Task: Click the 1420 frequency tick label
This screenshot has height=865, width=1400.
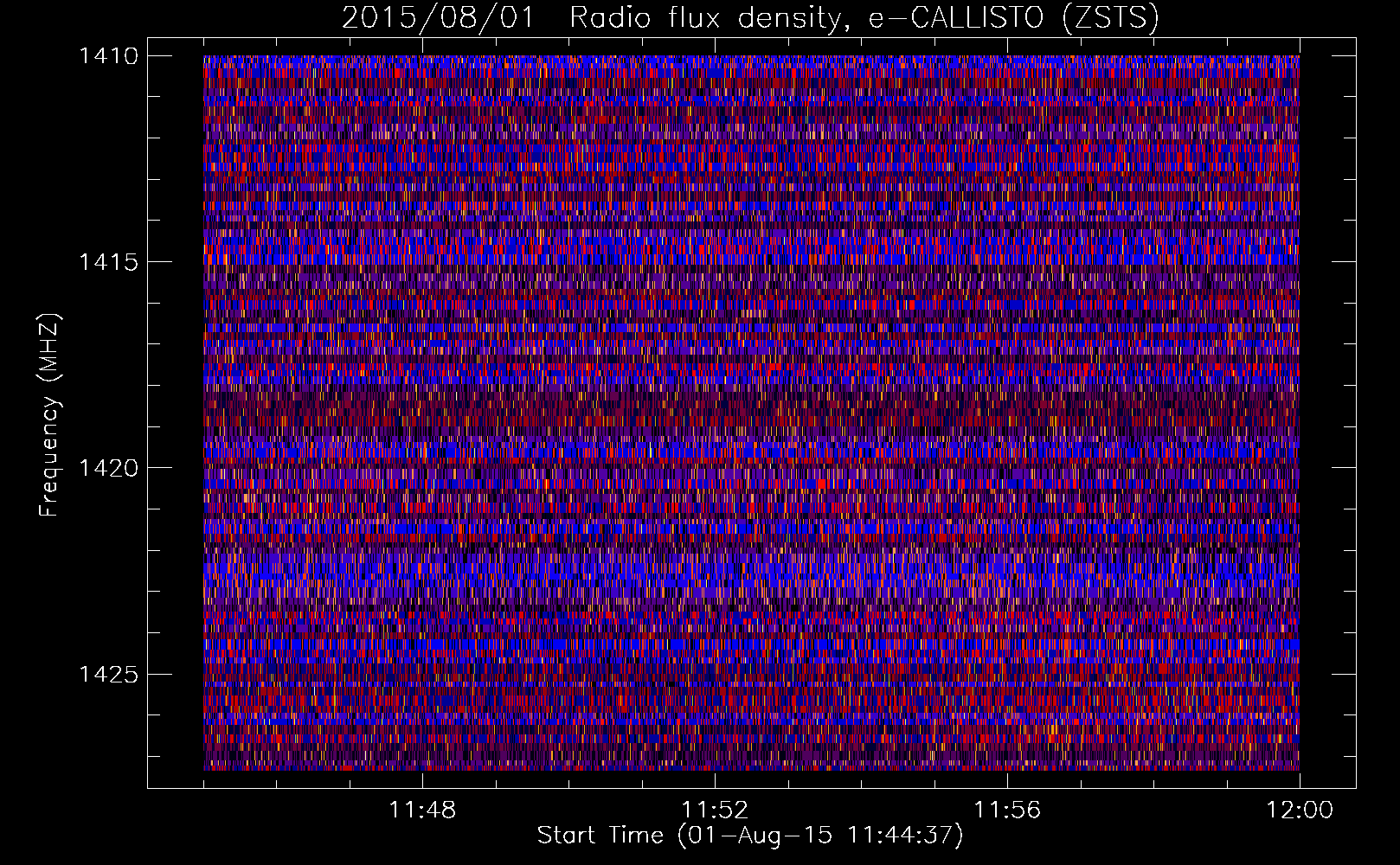Action: click(x=108, y=468)
